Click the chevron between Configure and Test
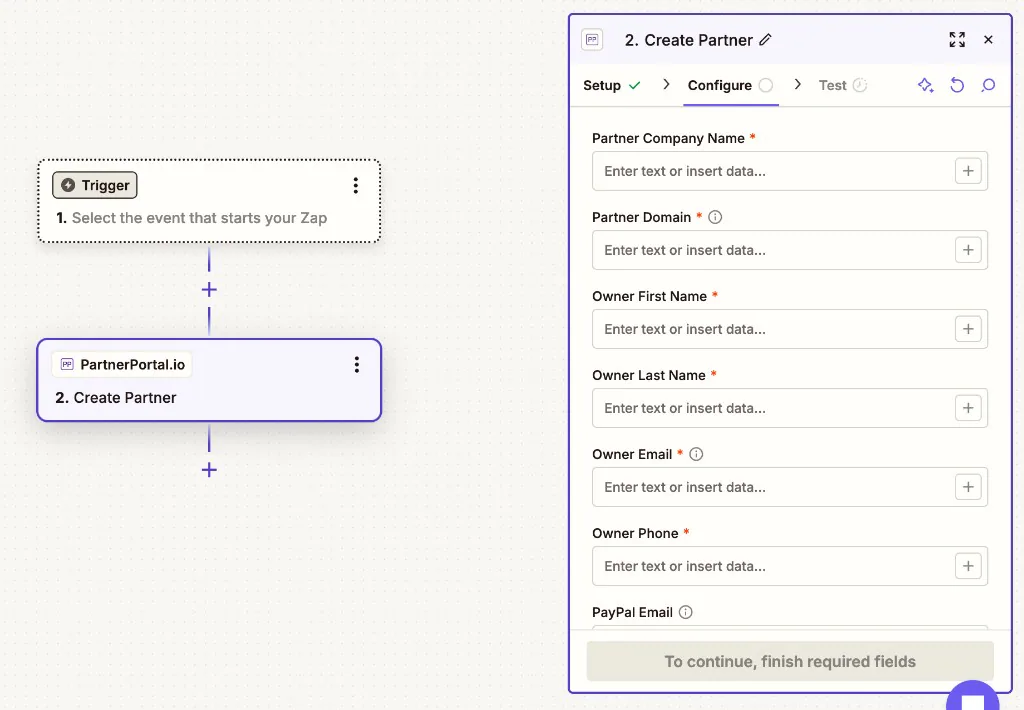 pyautogui.click(x=797, y=84)
